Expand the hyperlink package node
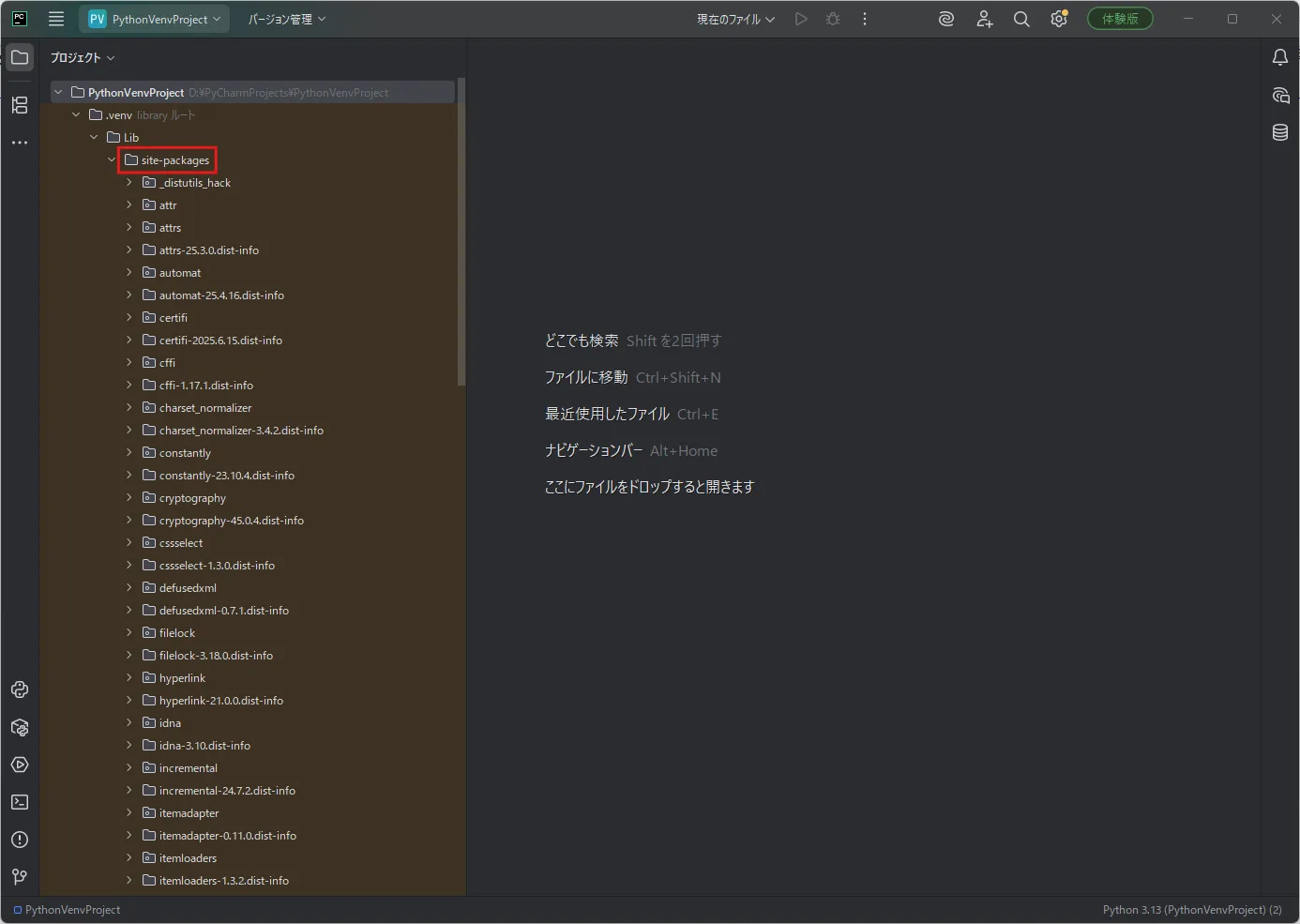 (129, 677)
